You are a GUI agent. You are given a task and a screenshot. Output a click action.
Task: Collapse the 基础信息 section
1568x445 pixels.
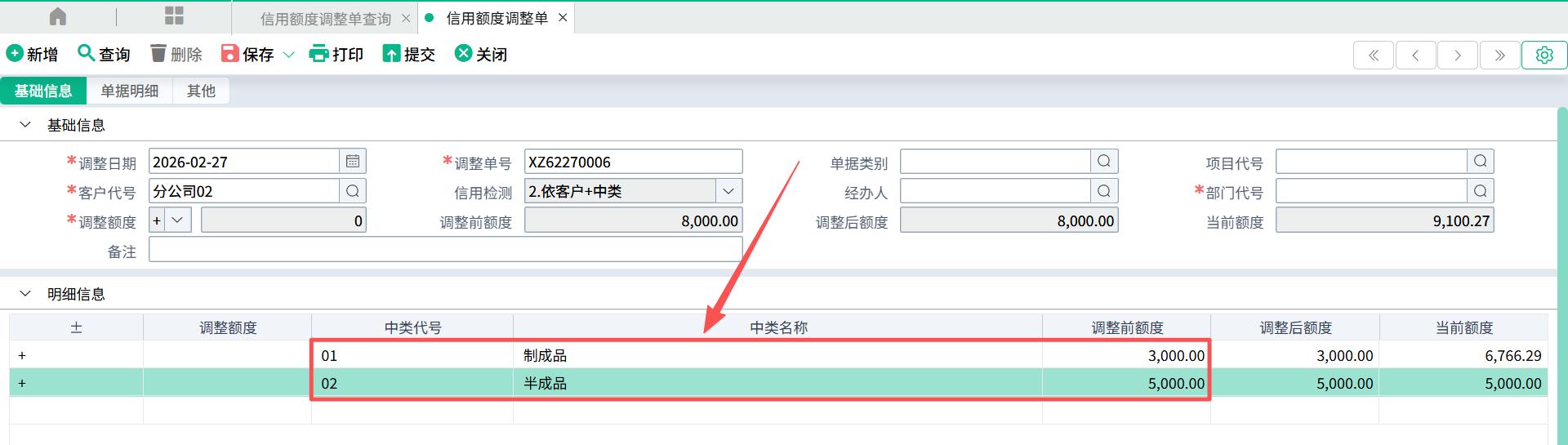coord(25,125)
